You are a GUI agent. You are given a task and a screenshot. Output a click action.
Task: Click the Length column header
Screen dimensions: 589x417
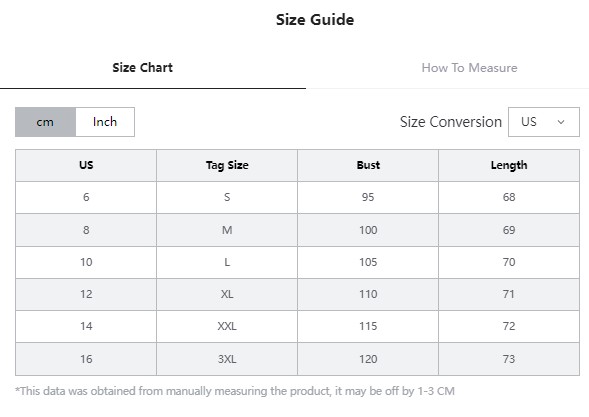point(509,165)
